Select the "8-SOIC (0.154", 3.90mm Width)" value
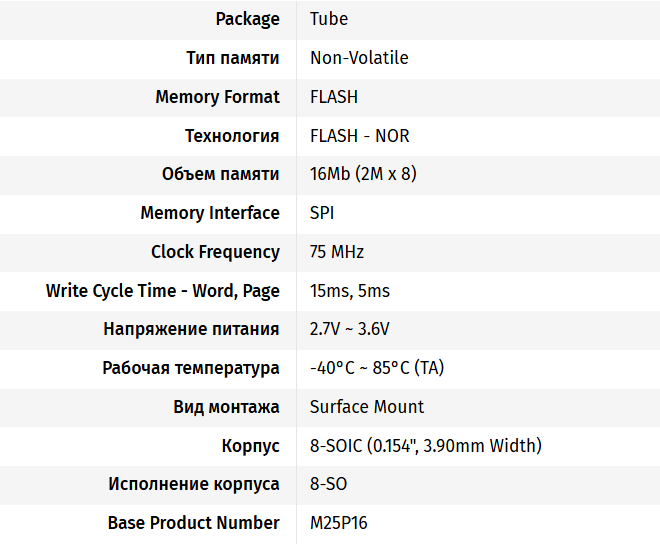This screenshot has height=551, width=660. click(426, 446)
